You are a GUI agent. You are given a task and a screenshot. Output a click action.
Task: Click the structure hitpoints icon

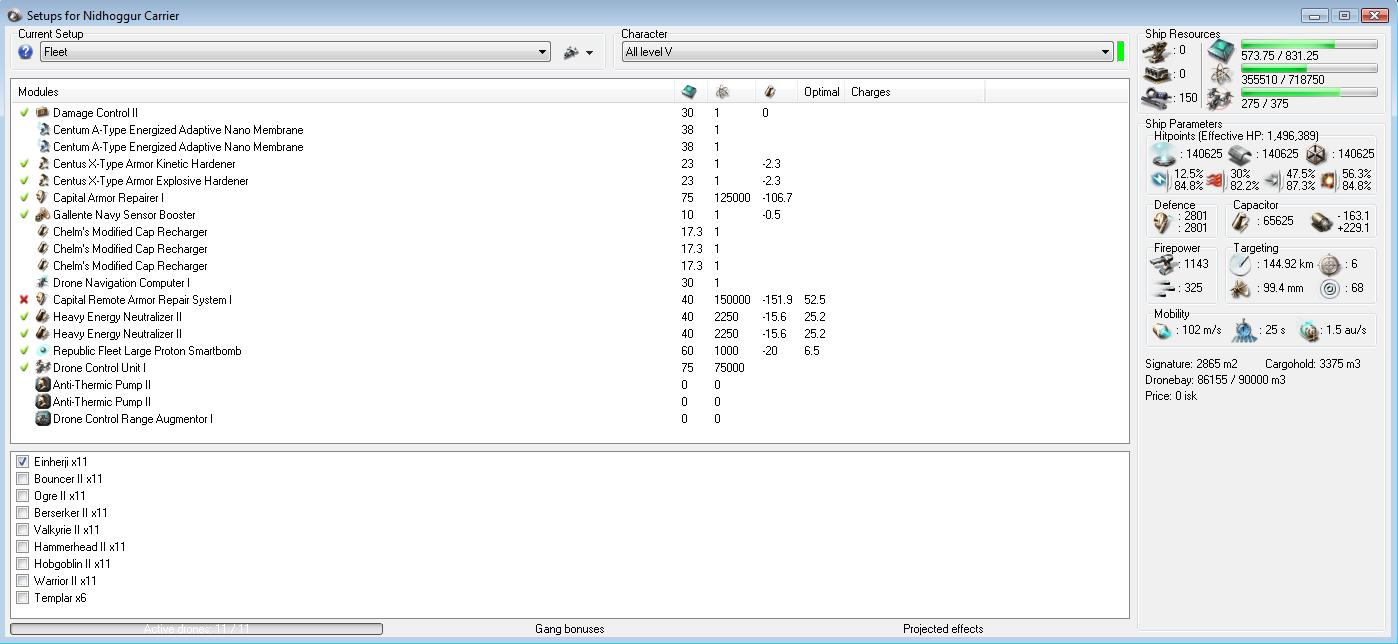(x=1316, y=154)
